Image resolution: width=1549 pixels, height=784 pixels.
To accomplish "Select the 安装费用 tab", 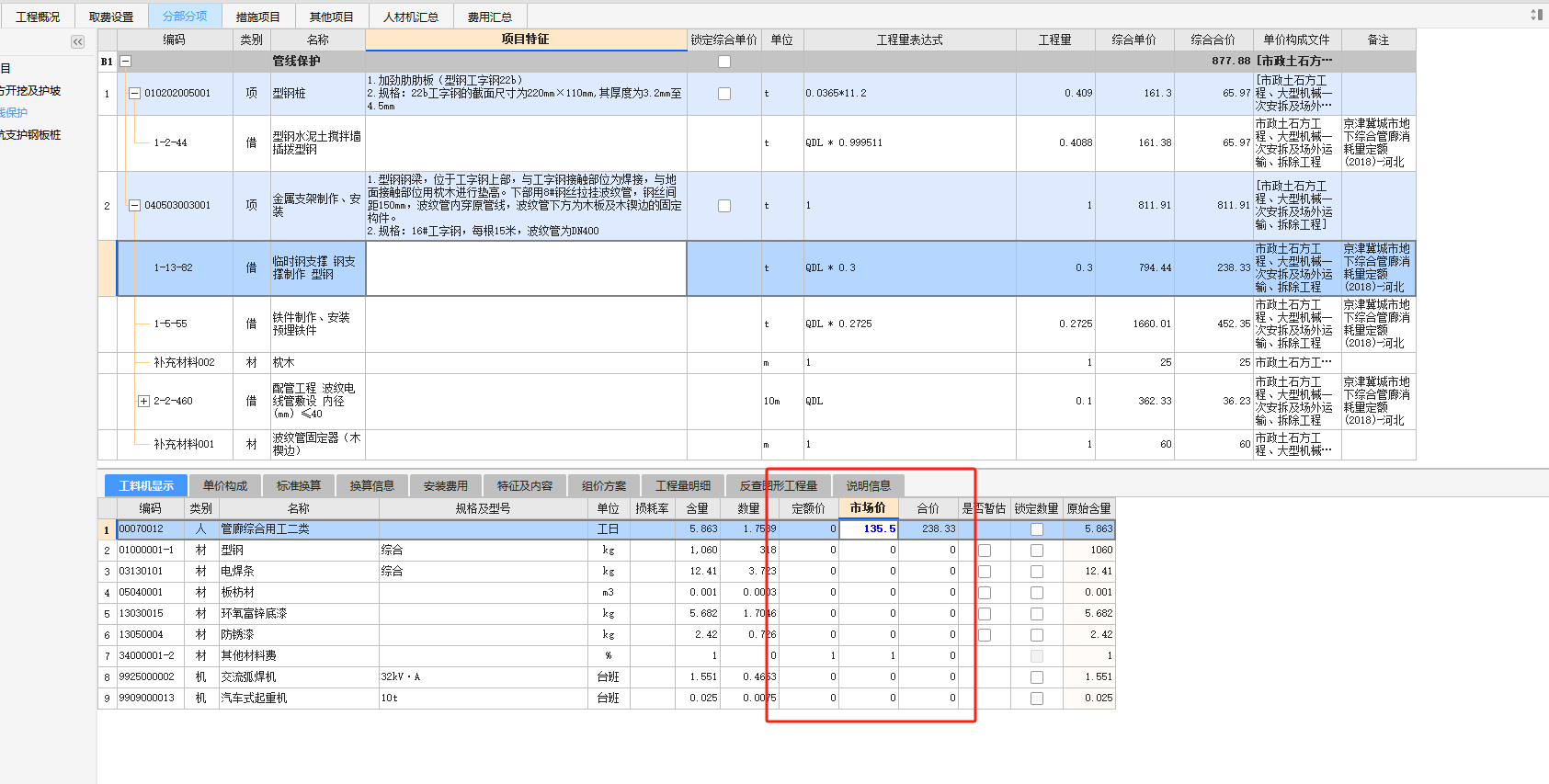I will [x=446, y=485].
